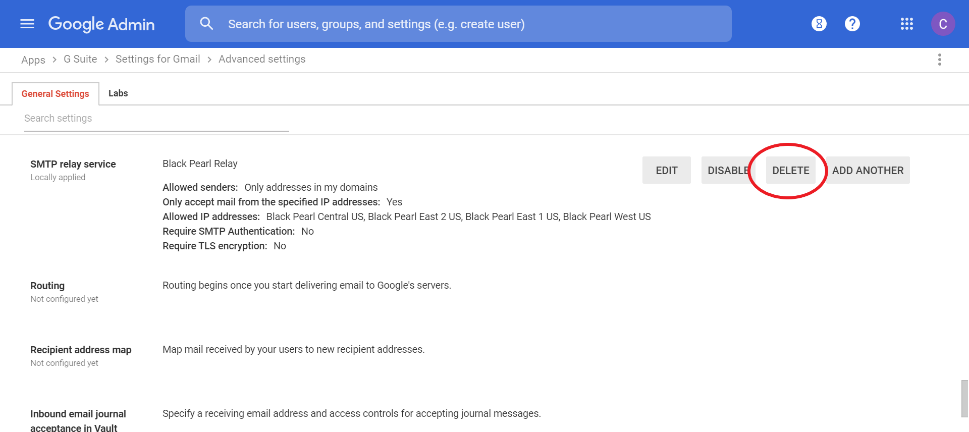Navigate to G Suite breadcrumb

[80, 59]
